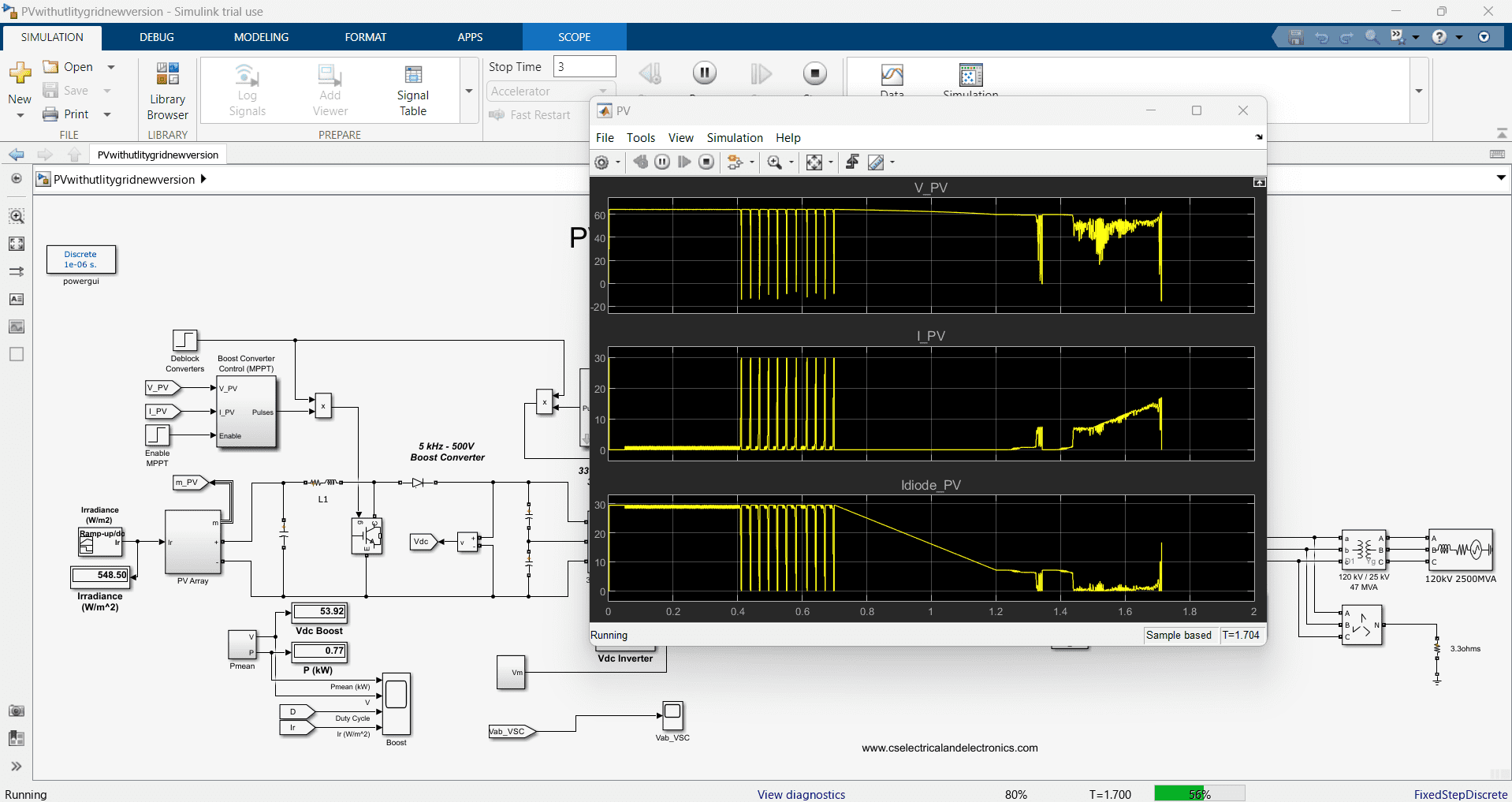Image resolution: width=1512 pixels, height=802 pixels.
Task: Maximize the V_PV axes in the scope
Action: coord(1259,183)
